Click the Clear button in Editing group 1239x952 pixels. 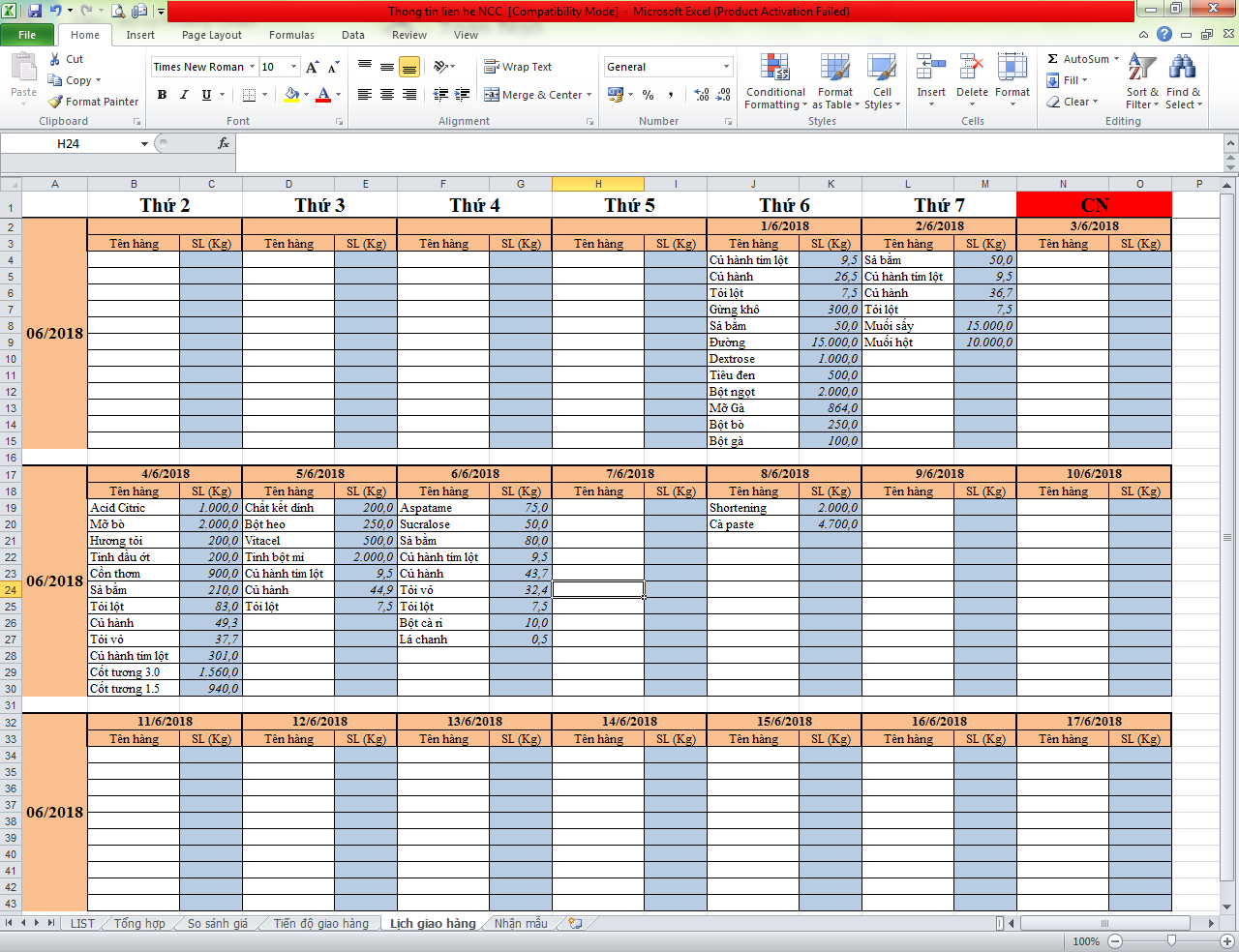click(1073, 102)
